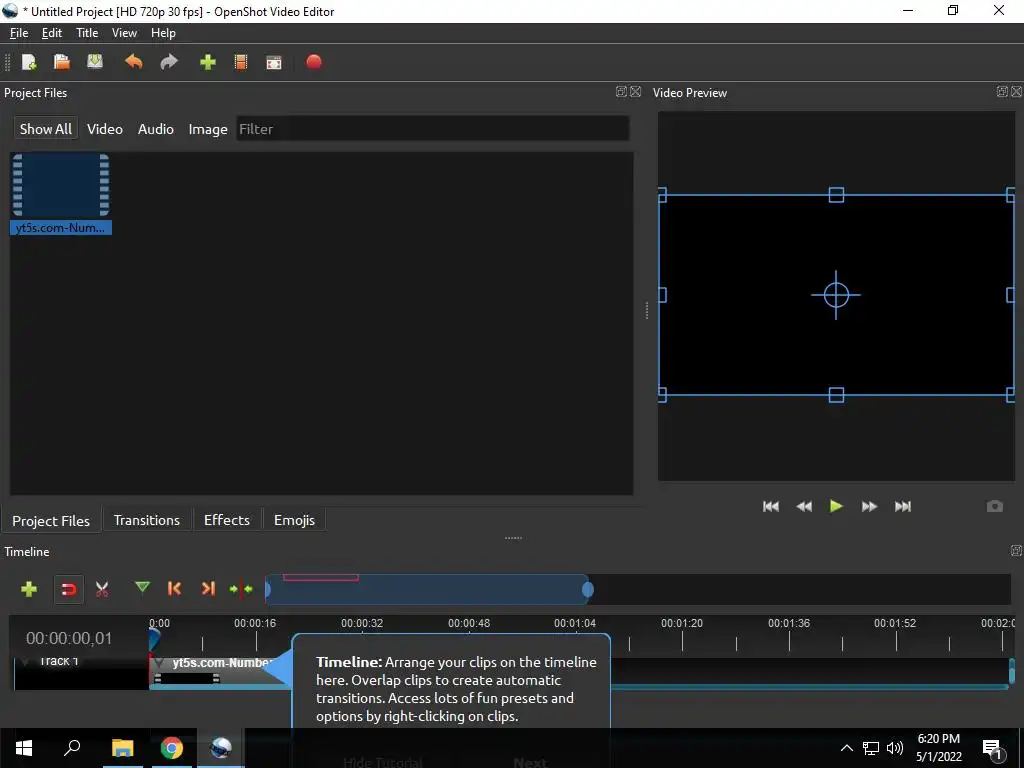The width and height of the screenshot is (1024, 768).
Task: Switch to Emojis tab
Action: 294,520
